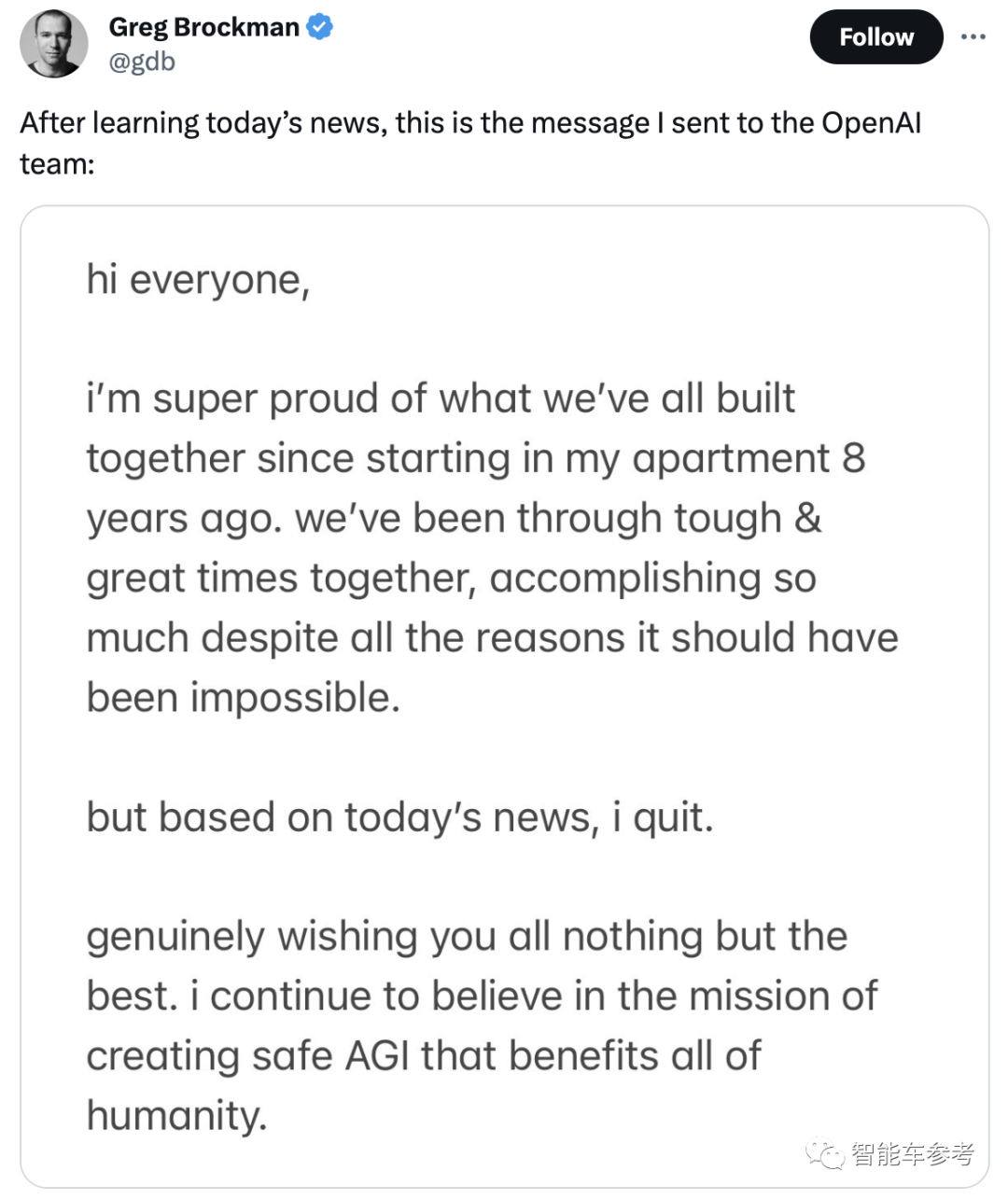The width and height of the screenshot is (1008, 1199).
Task: Click the final word 'humanity.'
Action: tap(177, 1115)
